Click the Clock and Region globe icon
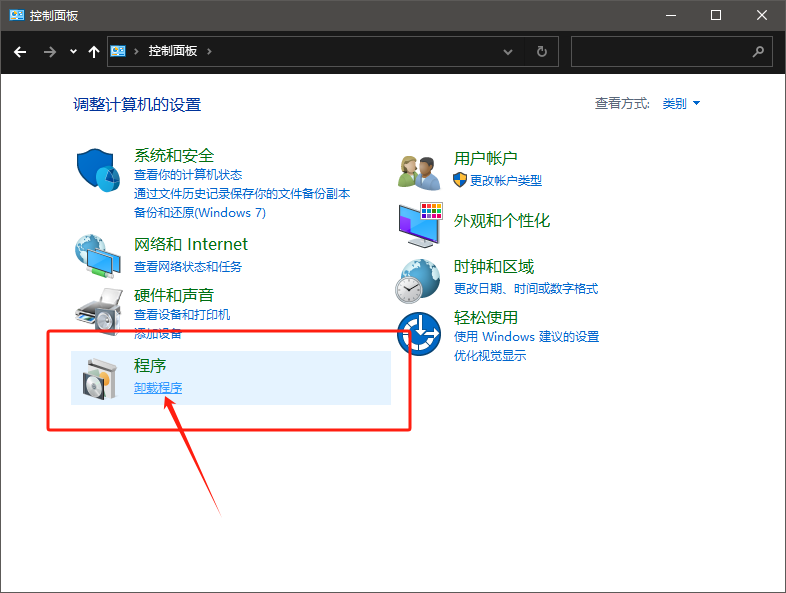This screenshot has height=593, width=786. point(419,280)
